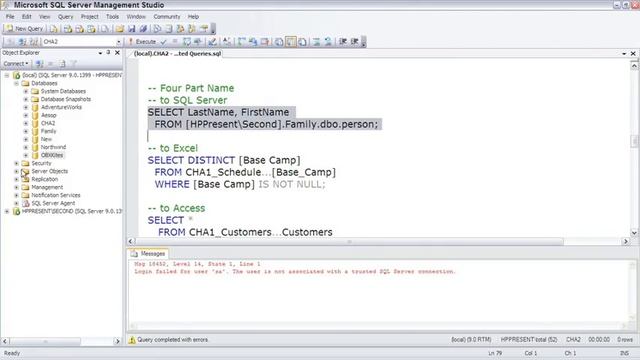Viewport: 640px width, 360px height.
Task: Parse the query with the checkmark icon
Action: [x=163, y=42]
